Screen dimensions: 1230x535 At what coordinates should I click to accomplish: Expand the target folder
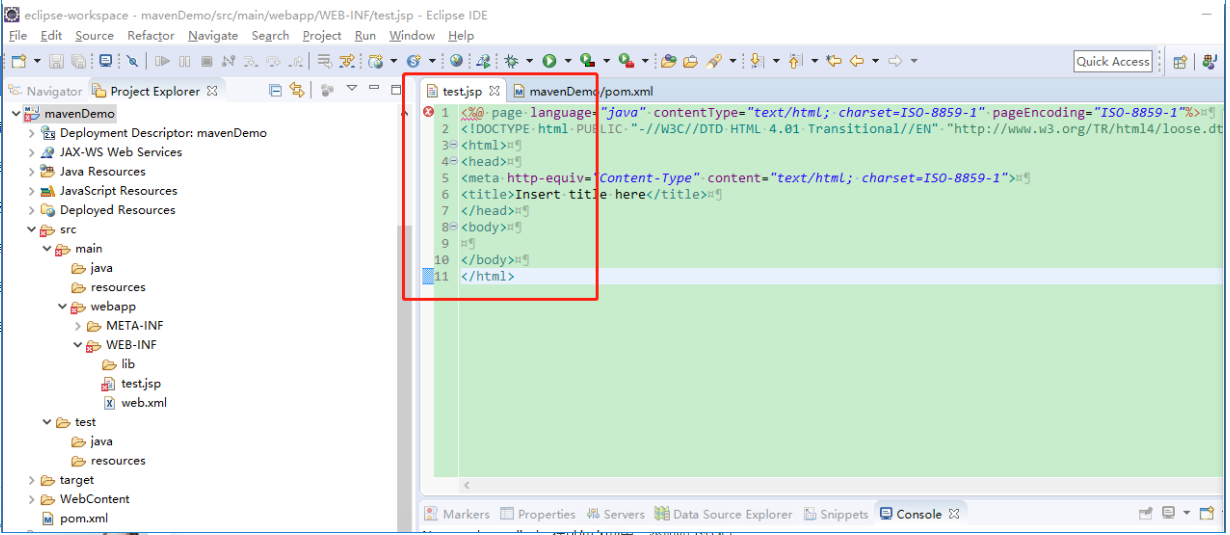click(32, 480)
